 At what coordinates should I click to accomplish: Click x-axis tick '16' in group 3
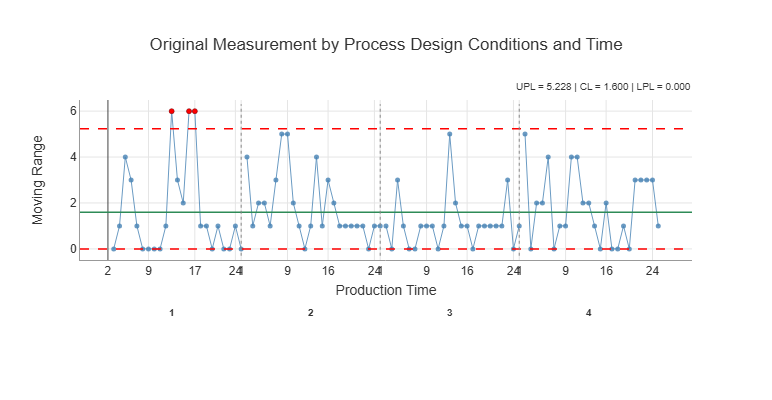(x=467, y=270)
